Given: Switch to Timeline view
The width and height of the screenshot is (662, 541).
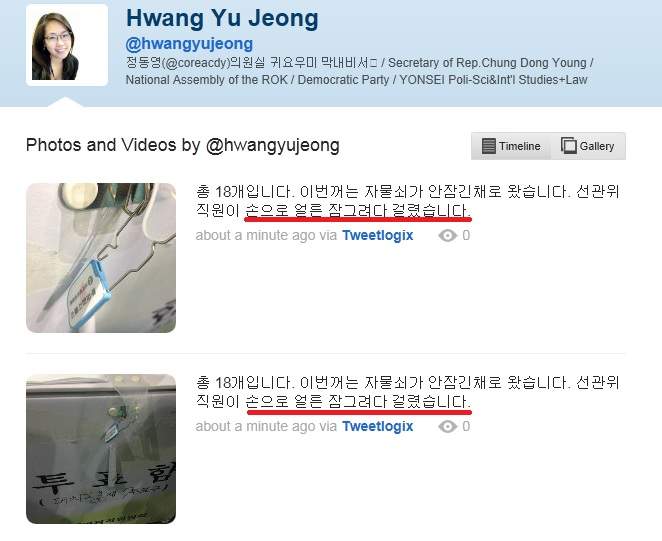Looking at the screenshot, I should tap(511, 146).
